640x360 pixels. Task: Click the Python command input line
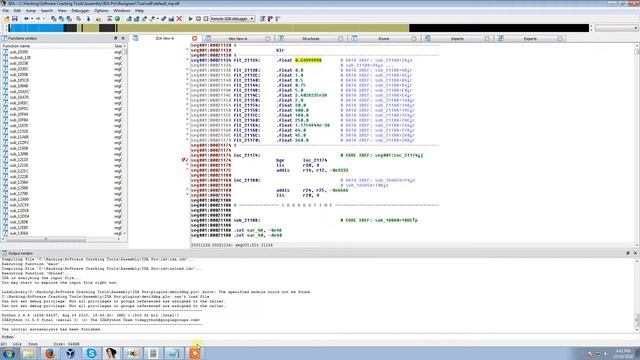coord(327,337)
